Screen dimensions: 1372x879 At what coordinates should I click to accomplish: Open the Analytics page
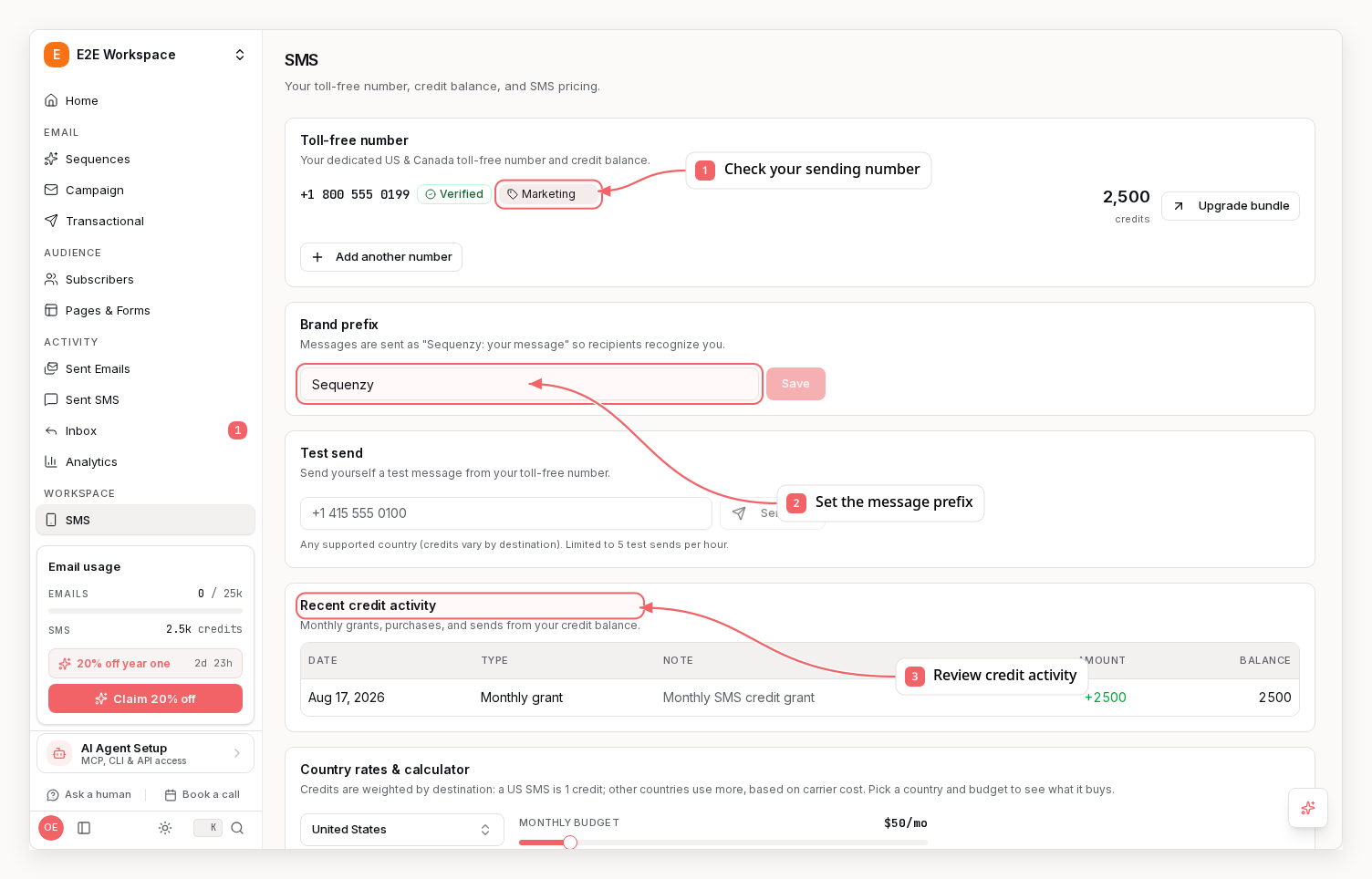(146, 461)
